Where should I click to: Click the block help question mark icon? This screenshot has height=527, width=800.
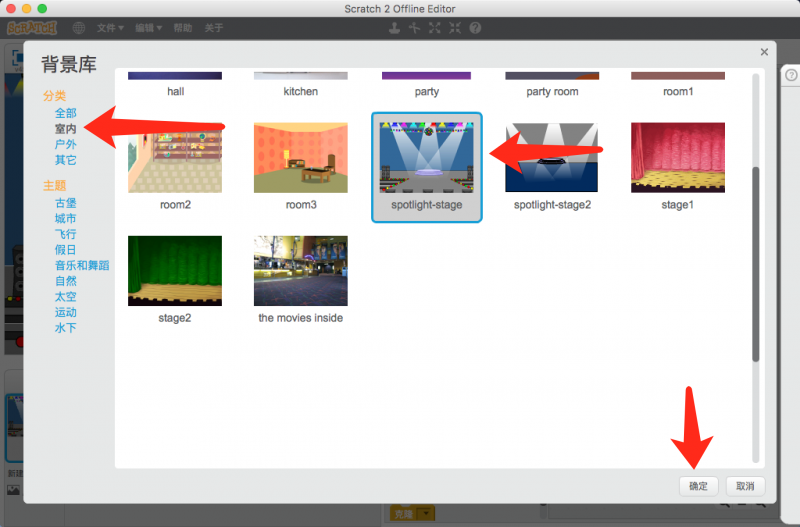click(475, 28)
